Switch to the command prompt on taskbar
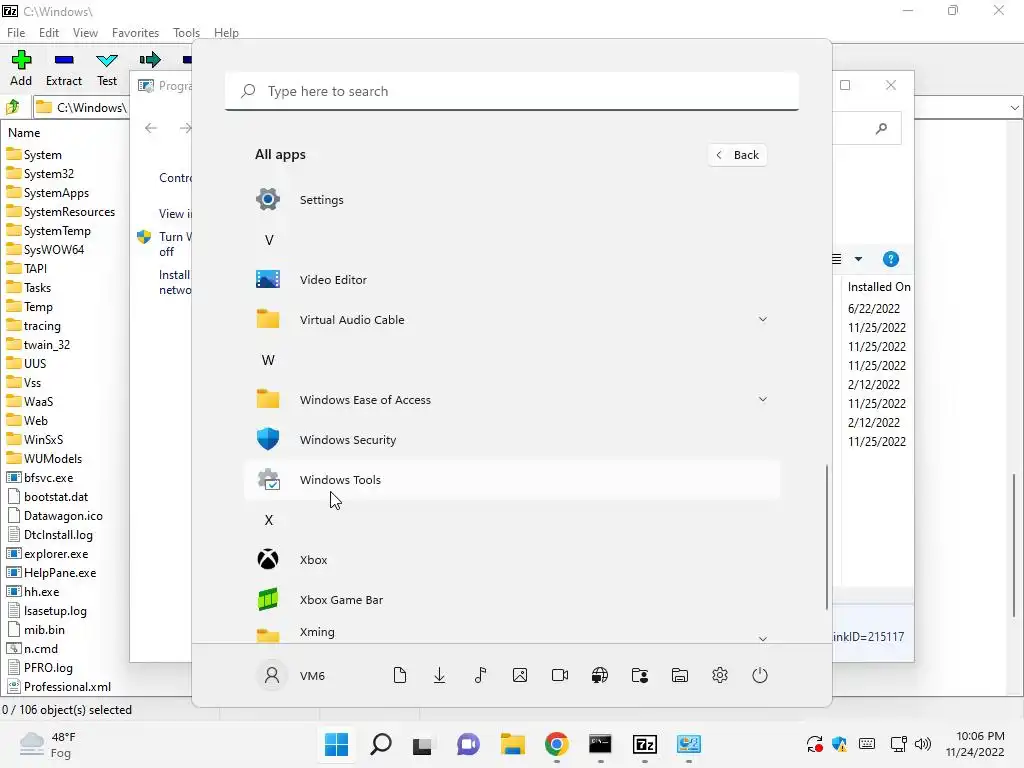Image resolution: width=1024 pixels, height=768 pixels. [600, 744]
